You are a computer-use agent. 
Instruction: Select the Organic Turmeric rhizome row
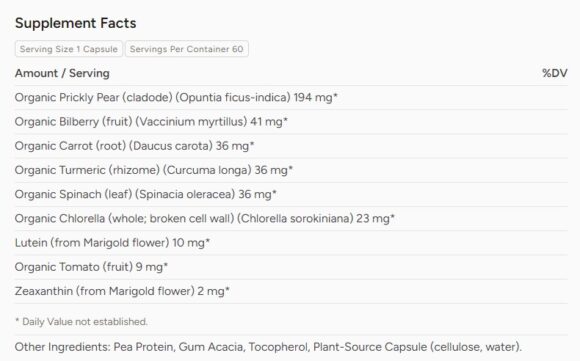(x=291, y=170)
